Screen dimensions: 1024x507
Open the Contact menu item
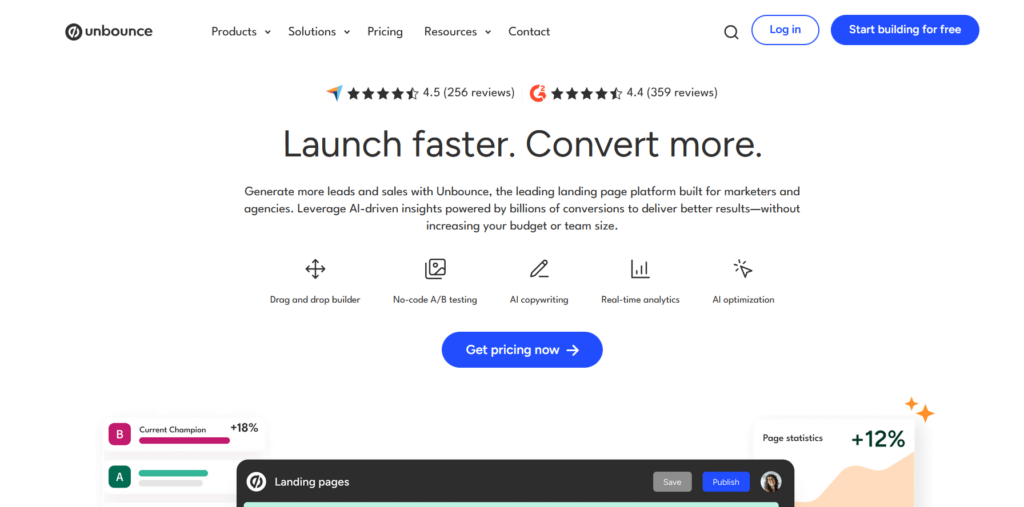pos(529,32)
